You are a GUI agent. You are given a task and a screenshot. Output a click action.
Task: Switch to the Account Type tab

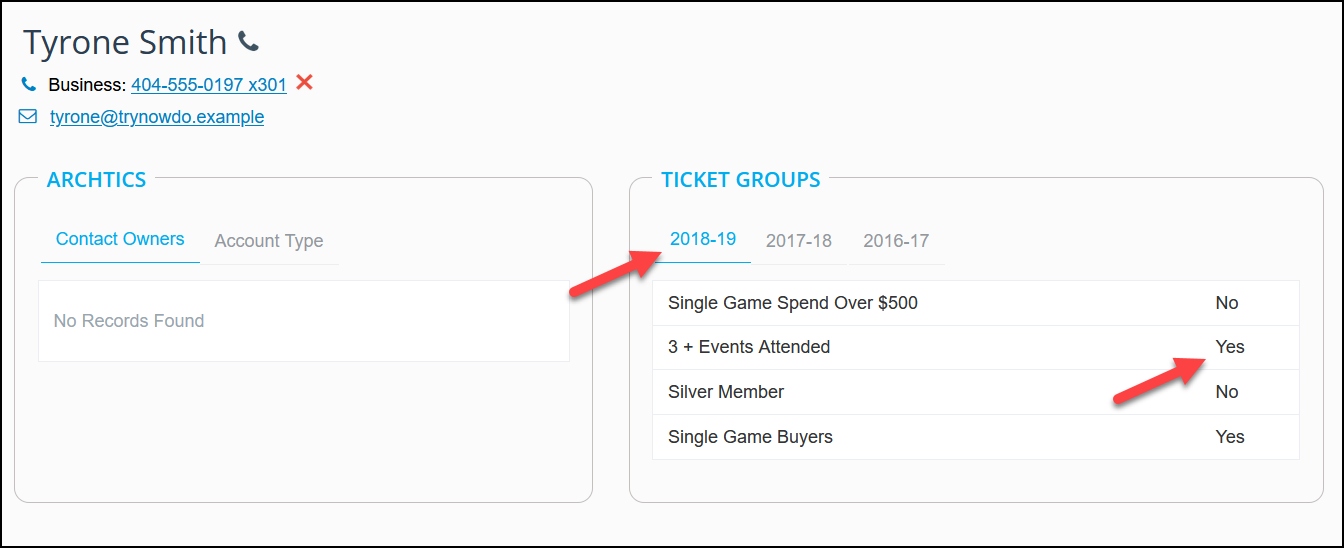click(269, 241)
